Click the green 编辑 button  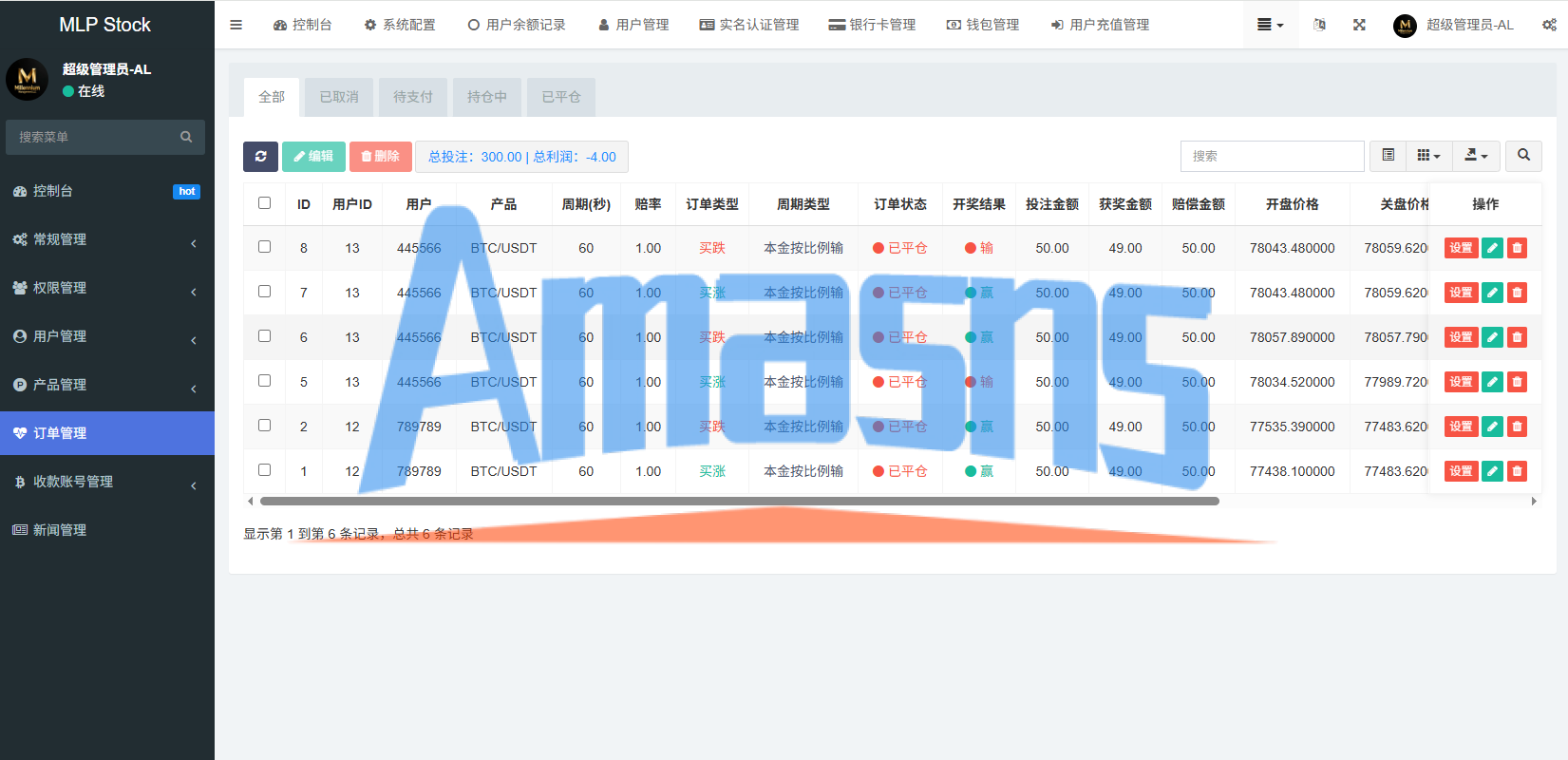(x=313, y=157)
